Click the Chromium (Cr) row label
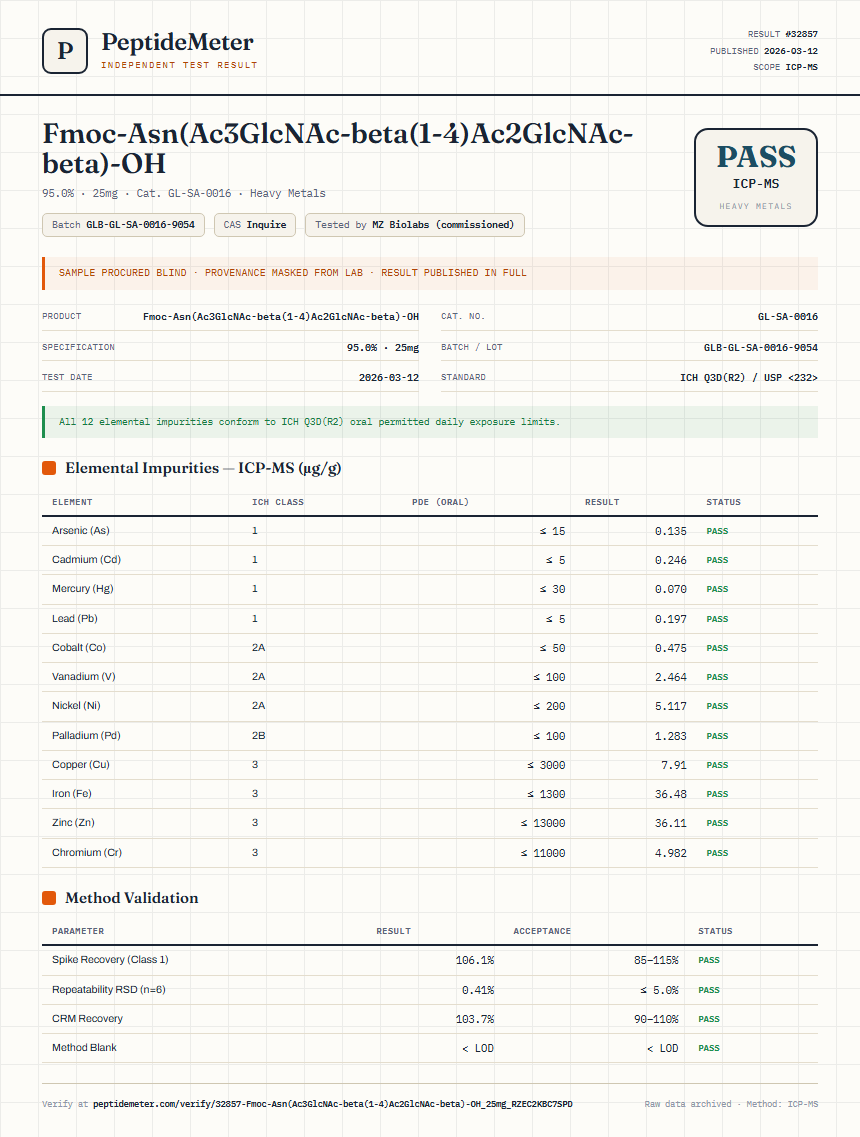This screenshot has width=860, height=1137. pos(87,853)
